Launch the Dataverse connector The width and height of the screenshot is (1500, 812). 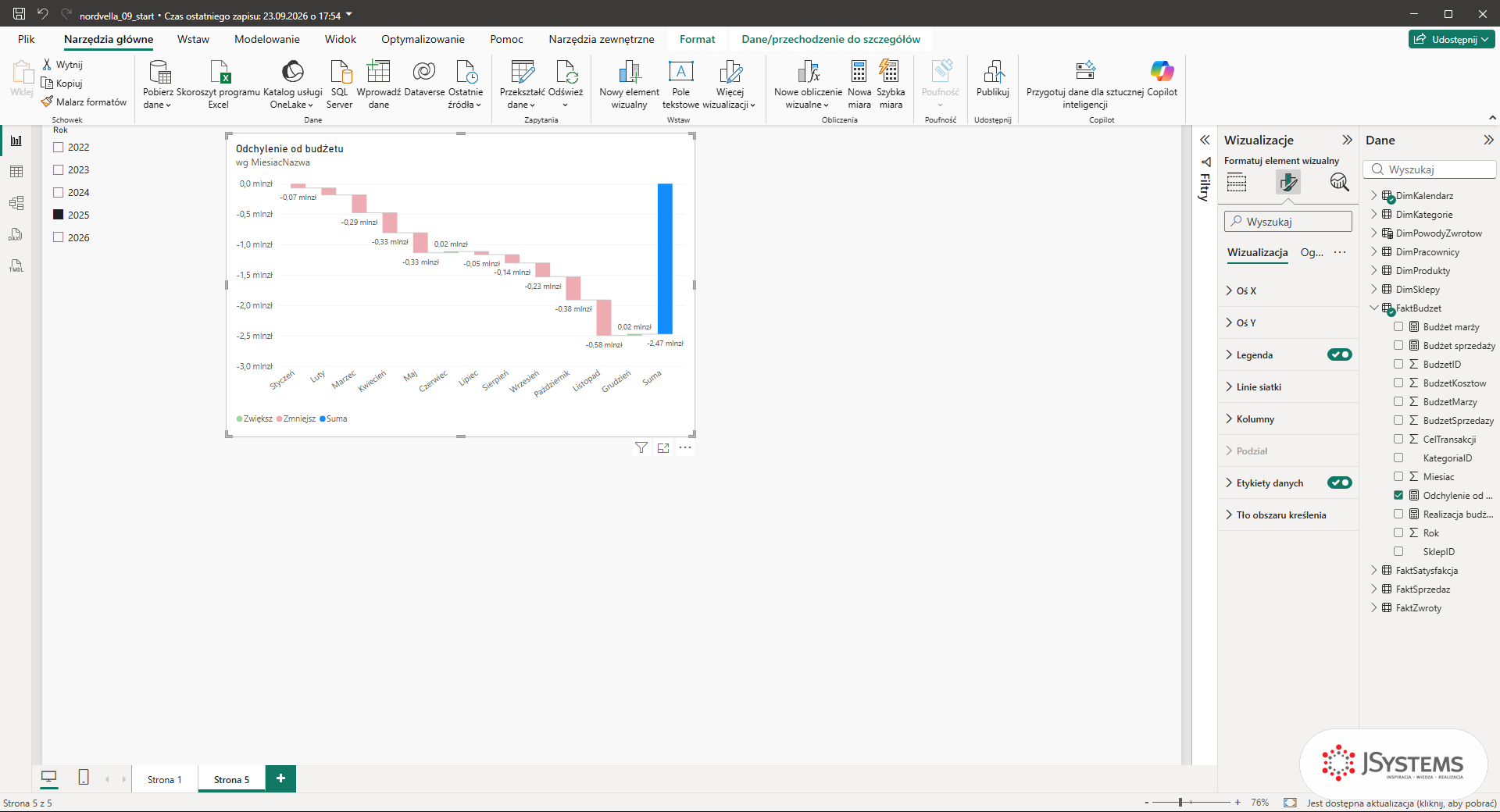click(424, 78)
